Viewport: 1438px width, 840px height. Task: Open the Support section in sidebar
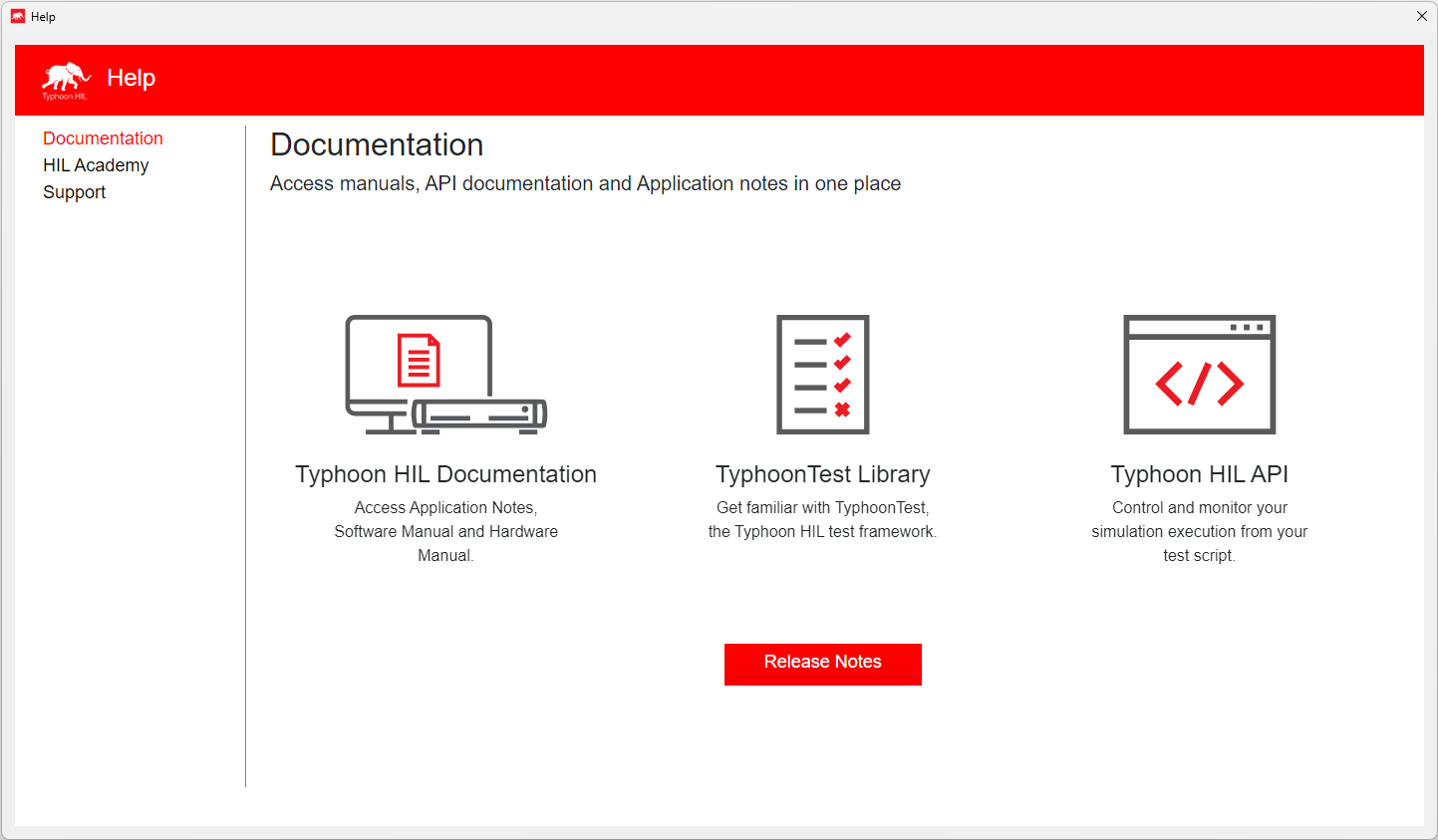[x=74, y=192]
